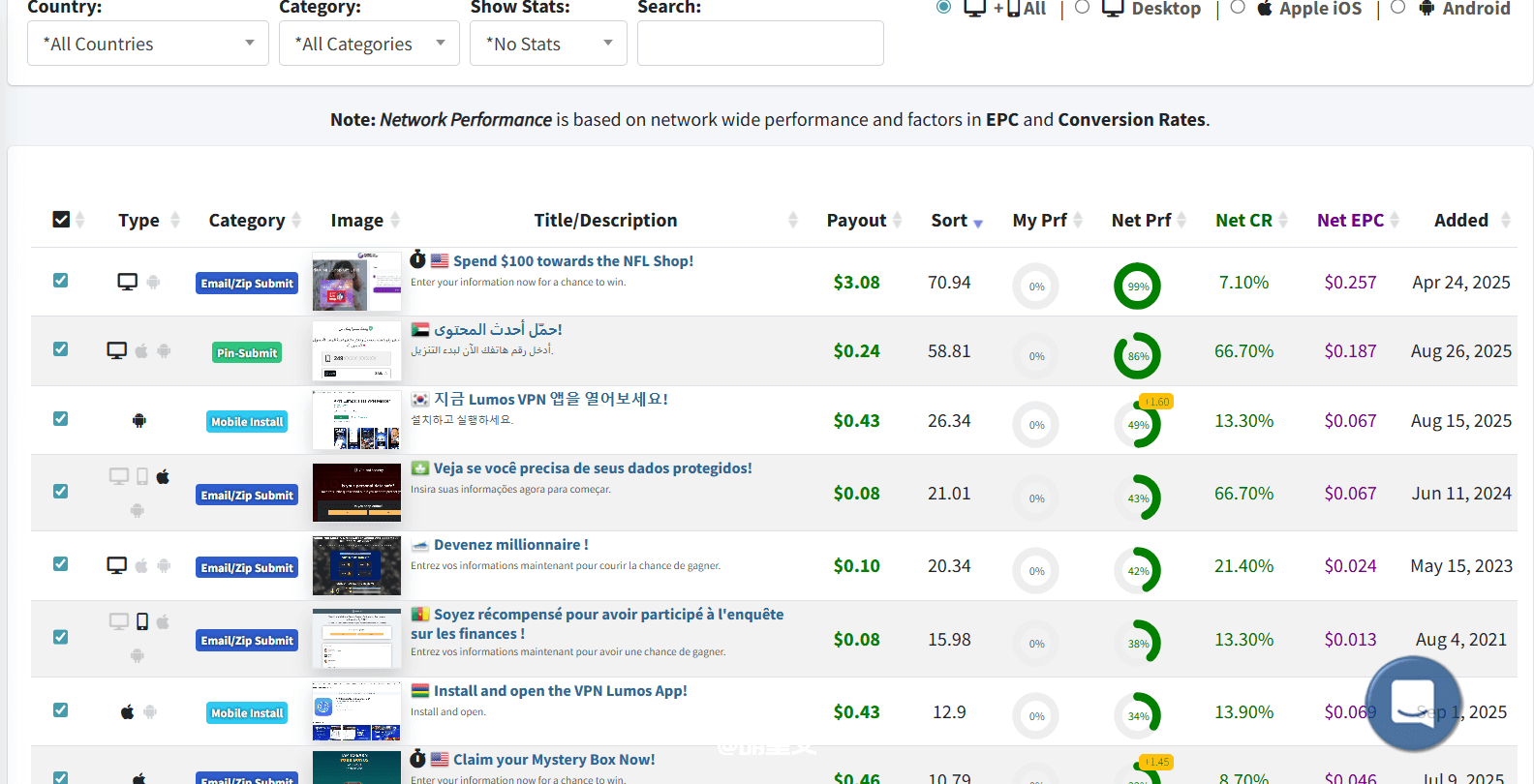Click the 86% network performance gauge

(x=1137, y=356)
